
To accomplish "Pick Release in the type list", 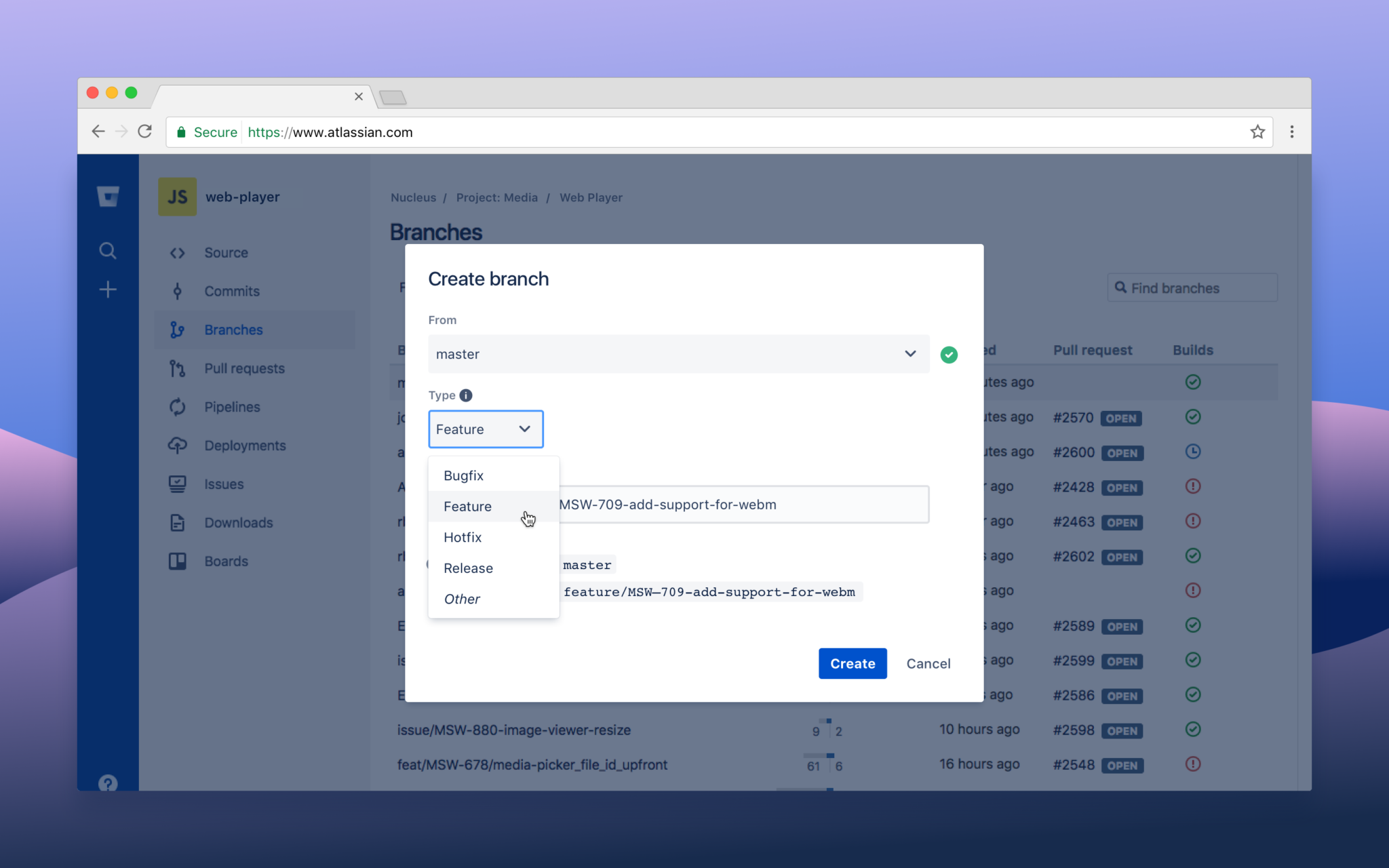I will [468, 568].
